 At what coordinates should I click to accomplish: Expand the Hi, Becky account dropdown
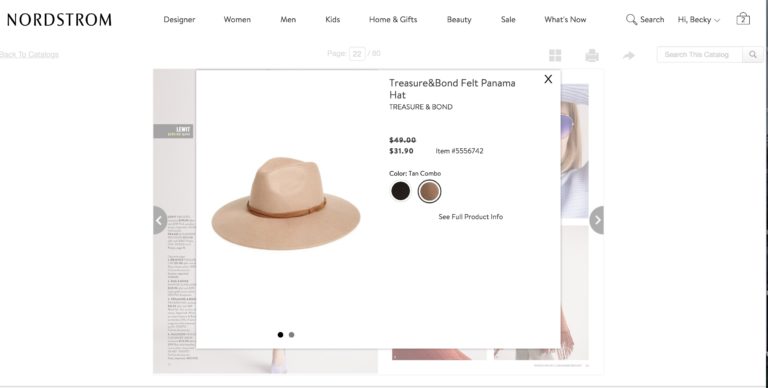[x=699, y=20]
